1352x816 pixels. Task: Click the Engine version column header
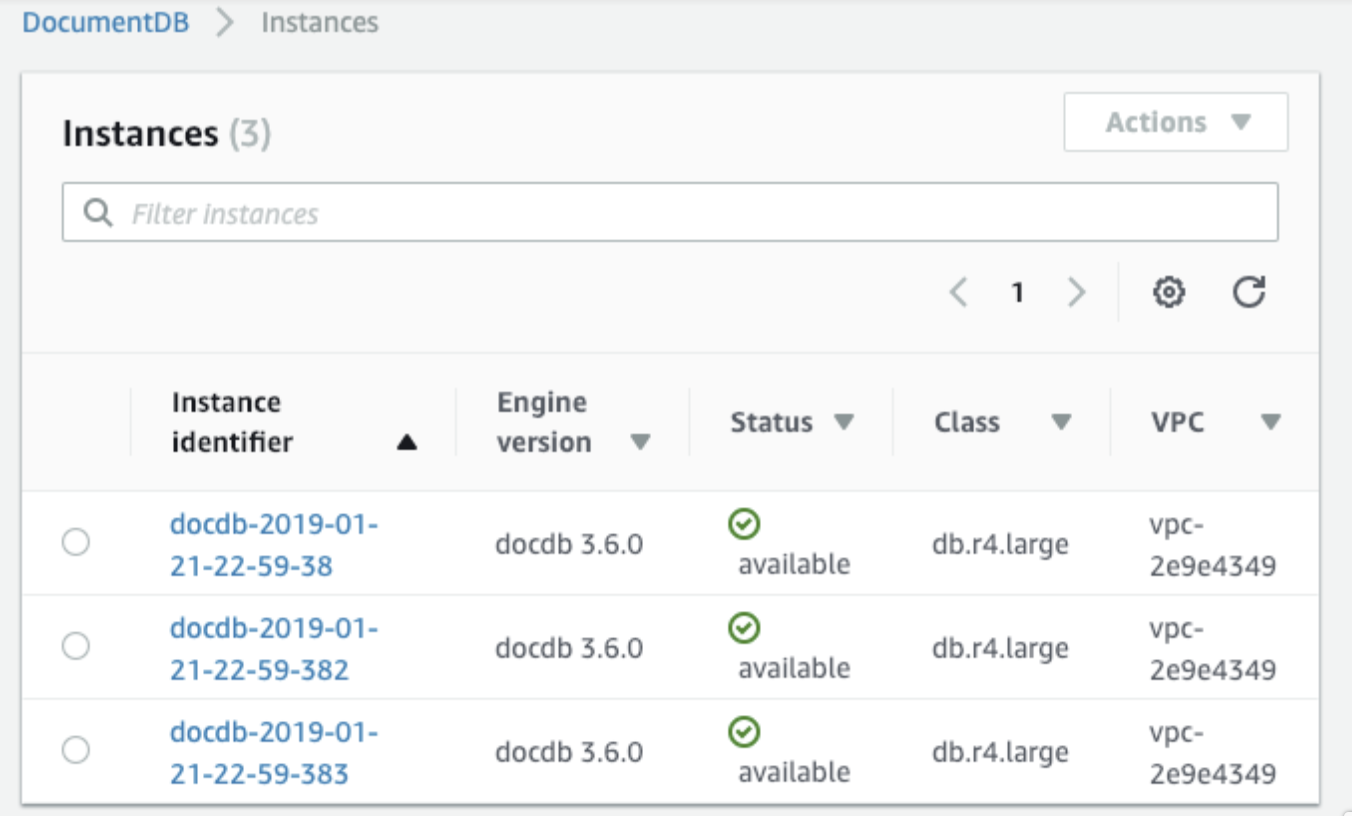[544, 422]
